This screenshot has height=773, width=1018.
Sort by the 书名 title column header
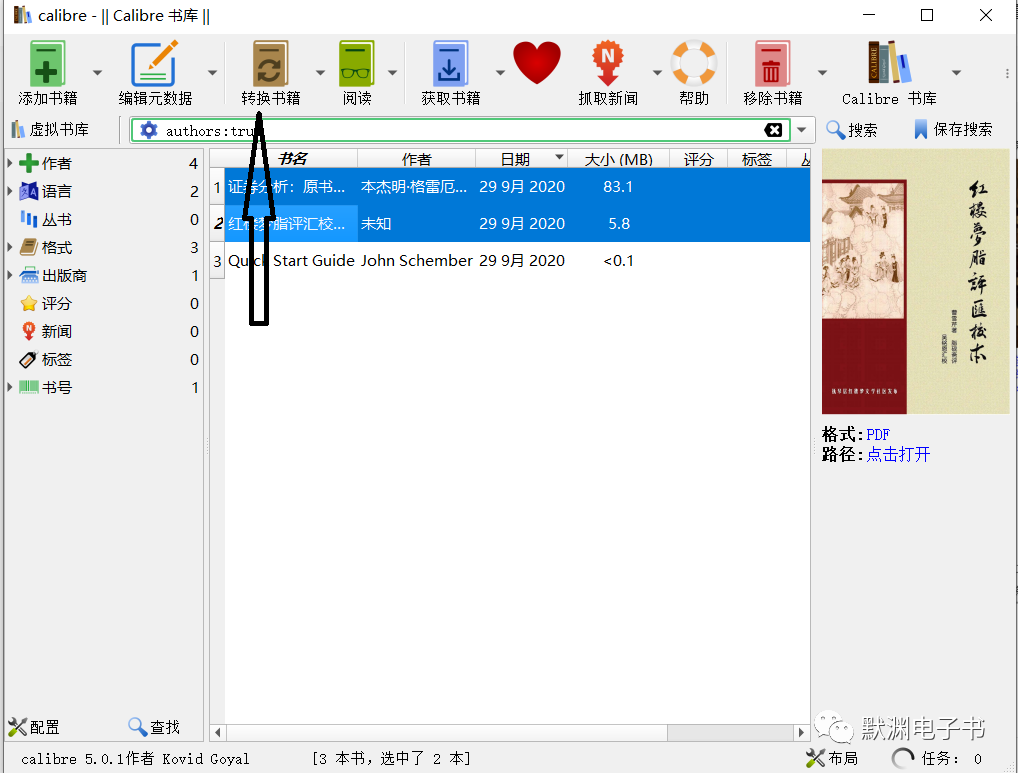[x=292, y=159]
